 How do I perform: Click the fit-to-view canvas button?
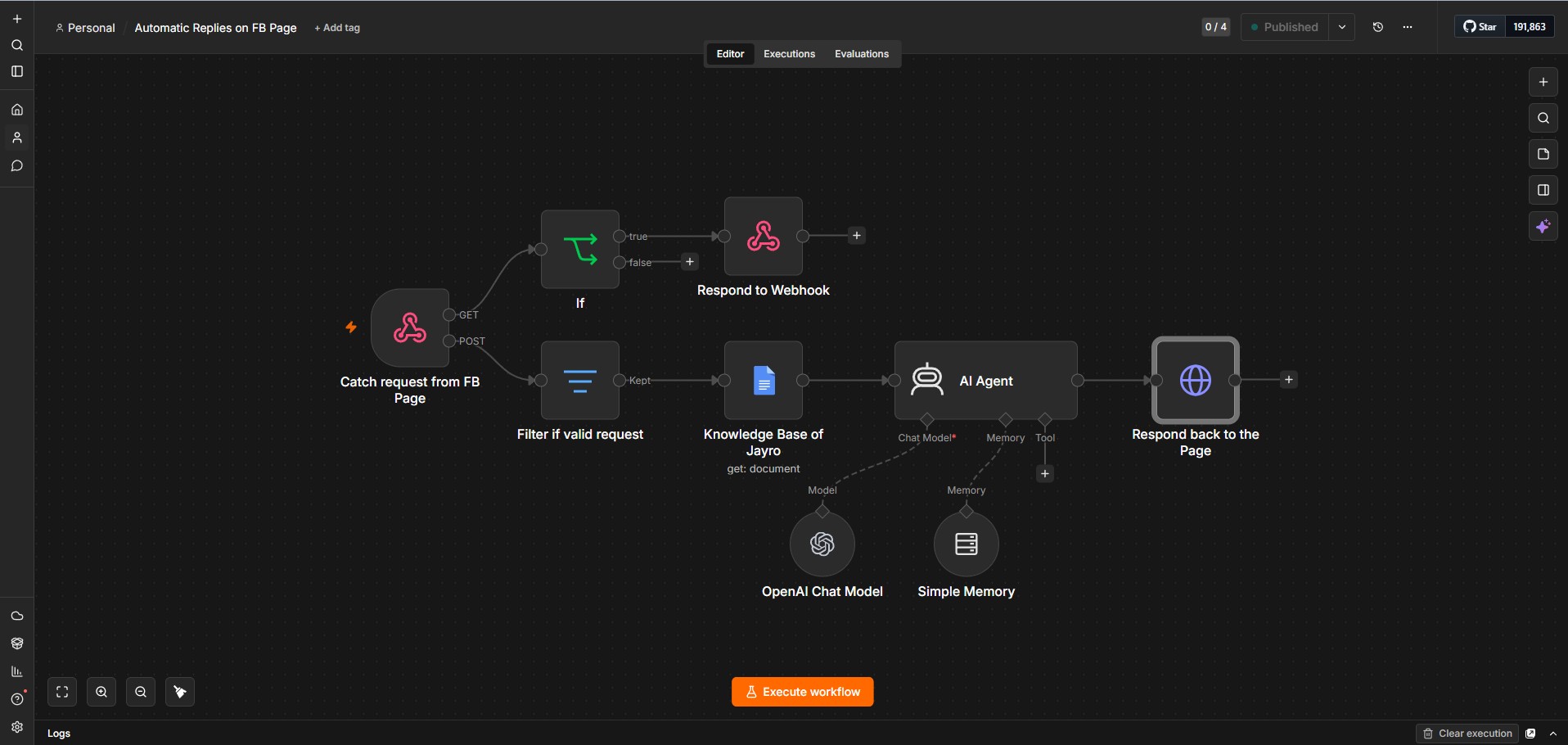click(x=62, y=692)
